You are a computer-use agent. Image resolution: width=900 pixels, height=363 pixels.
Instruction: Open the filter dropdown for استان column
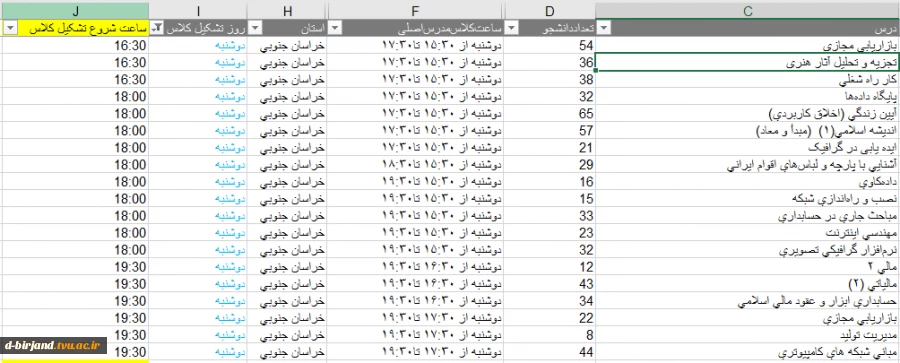255,28
